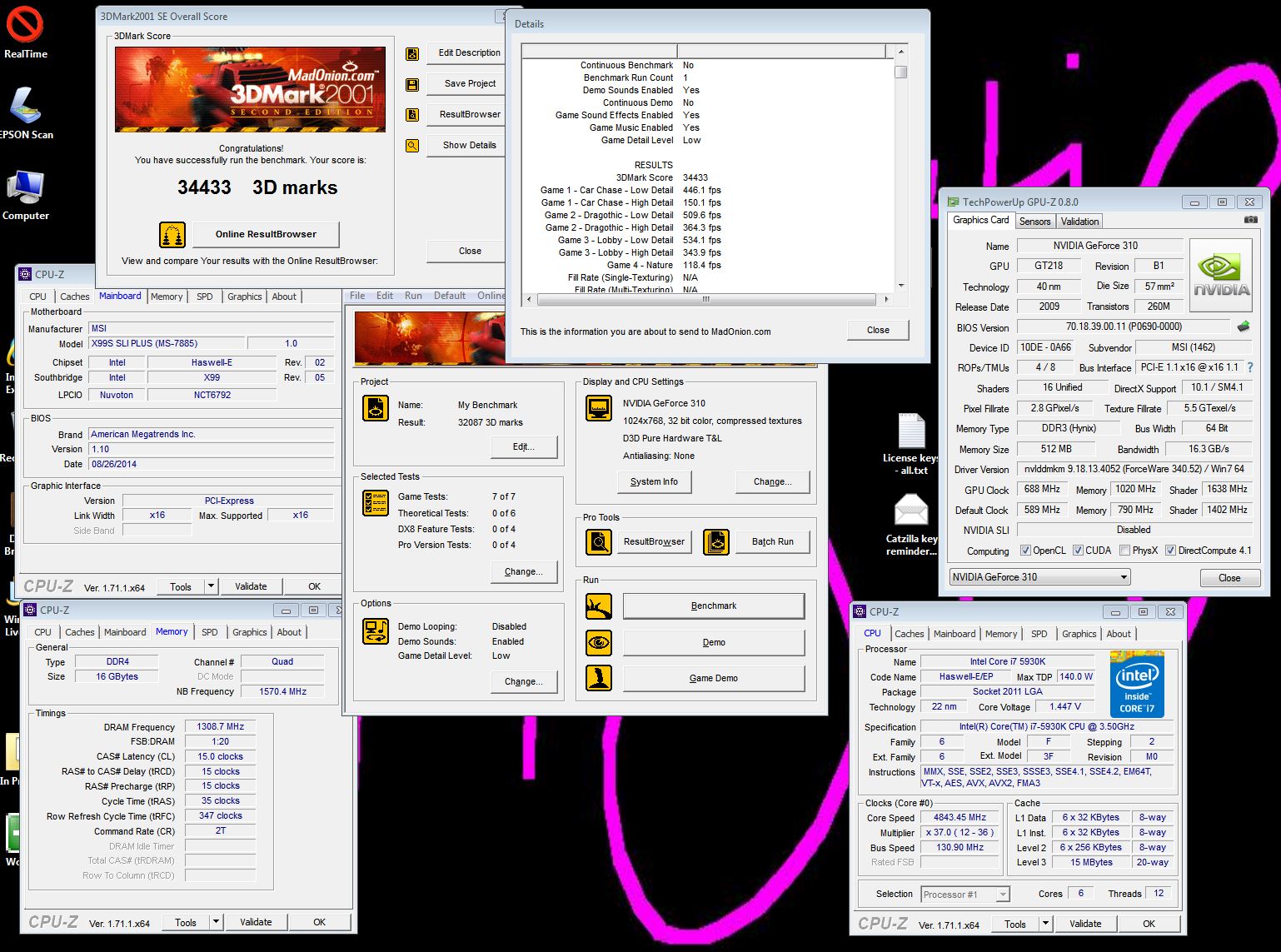Click the Batch Run button
Image resolution: width=1281 pixels, height=952 pixels.
[x=772, y=542]
